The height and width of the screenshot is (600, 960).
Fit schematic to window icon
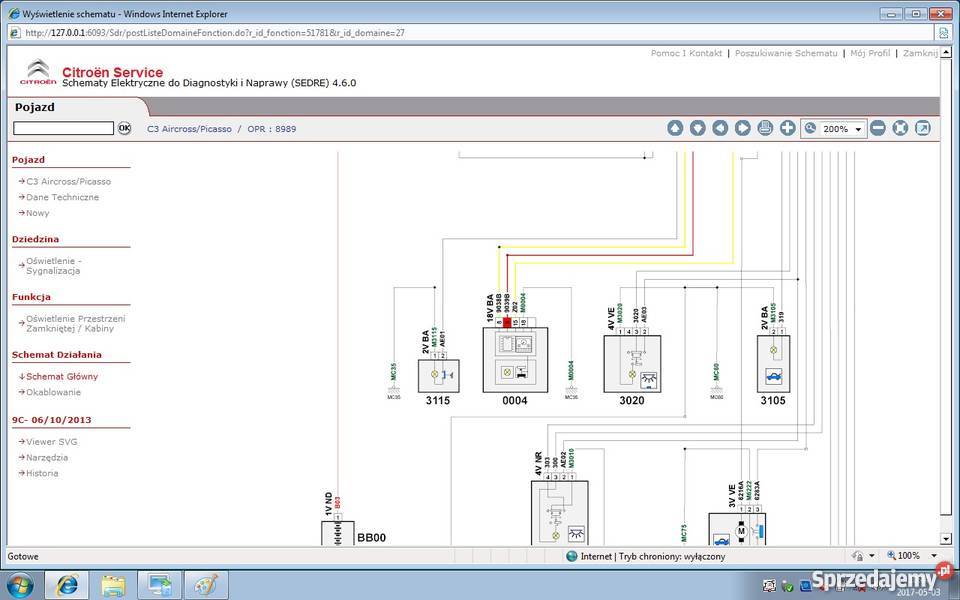coord(900,128)
